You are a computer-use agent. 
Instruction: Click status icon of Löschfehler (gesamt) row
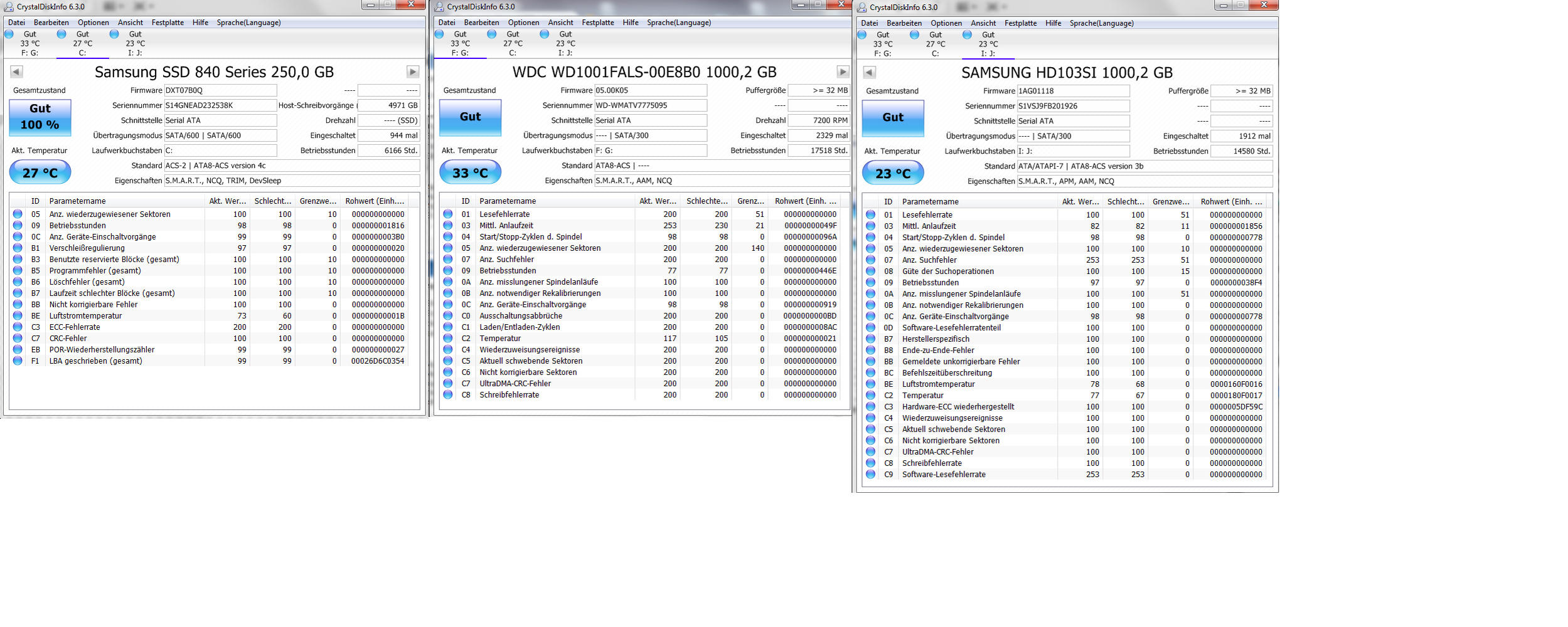18,282
